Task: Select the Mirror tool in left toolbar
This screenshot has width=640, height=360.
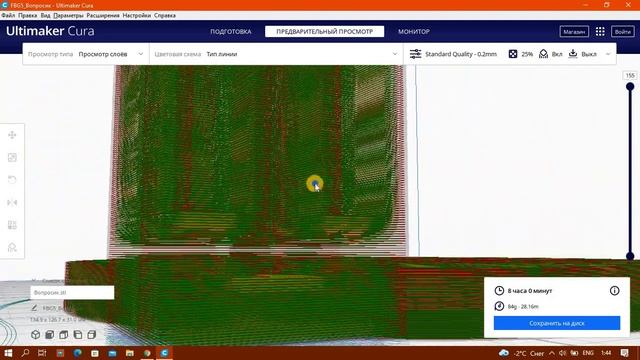Action: point(12,202)
